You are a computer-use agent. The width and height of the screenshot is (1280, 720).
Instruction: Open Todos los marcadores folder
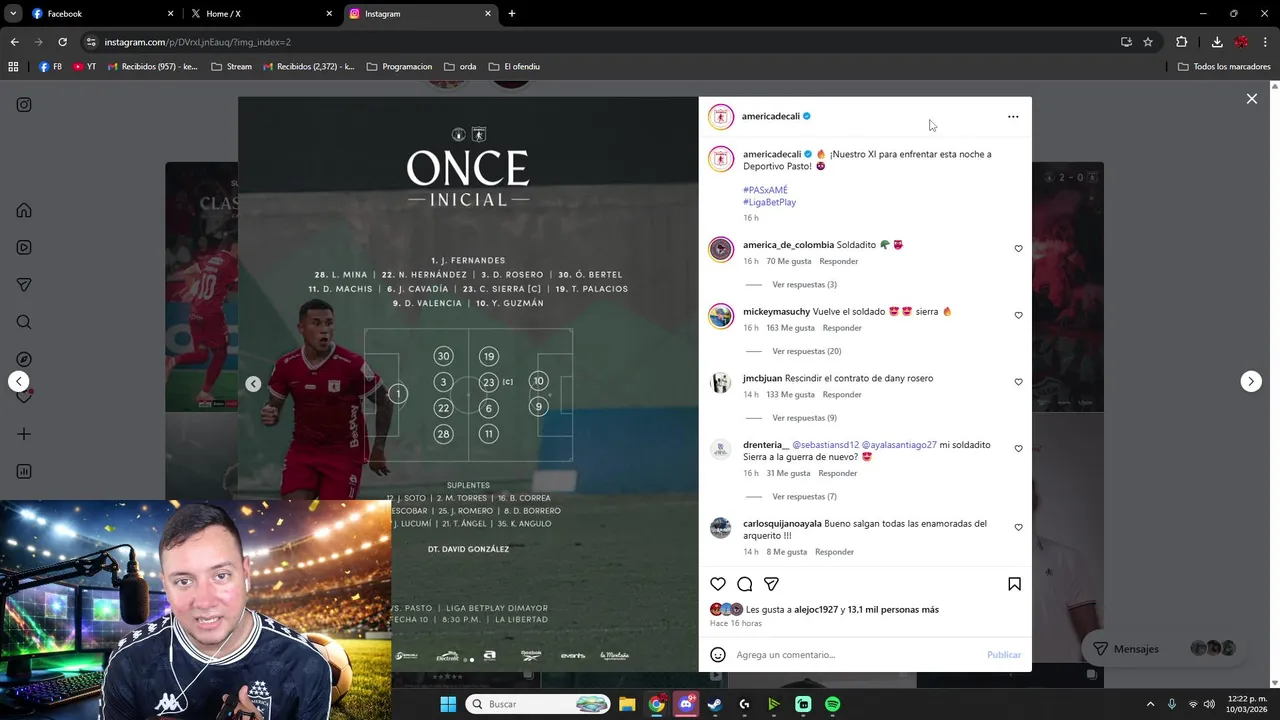1224,67
